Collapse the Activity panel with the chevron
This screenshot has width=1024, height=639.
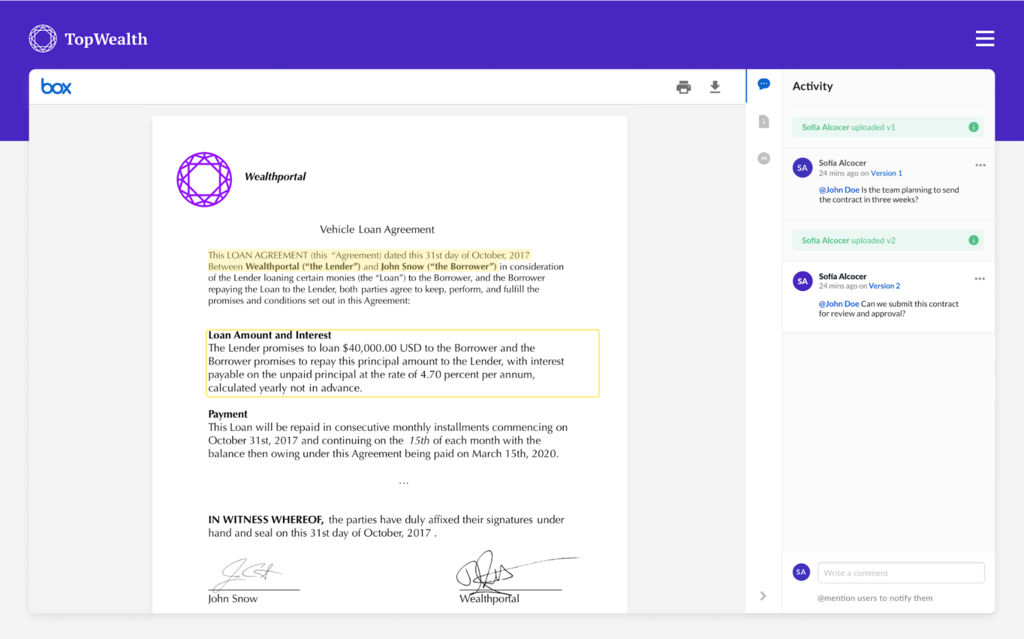[763, 595]
